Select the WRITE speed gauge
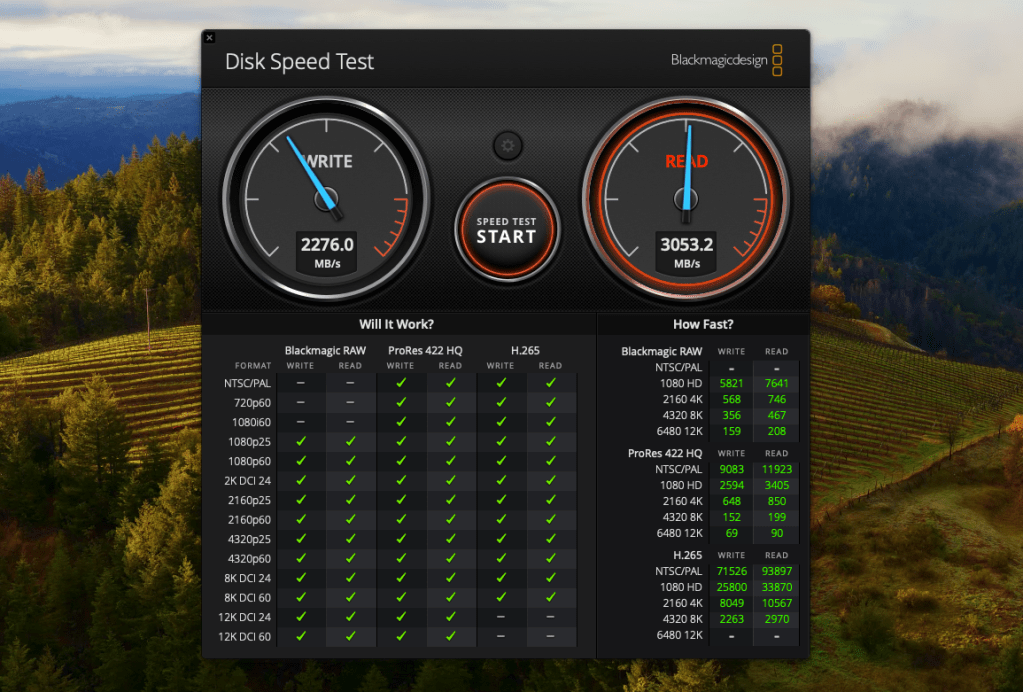This screenshot has height=692, width=1023. click(x=327, y=198)
